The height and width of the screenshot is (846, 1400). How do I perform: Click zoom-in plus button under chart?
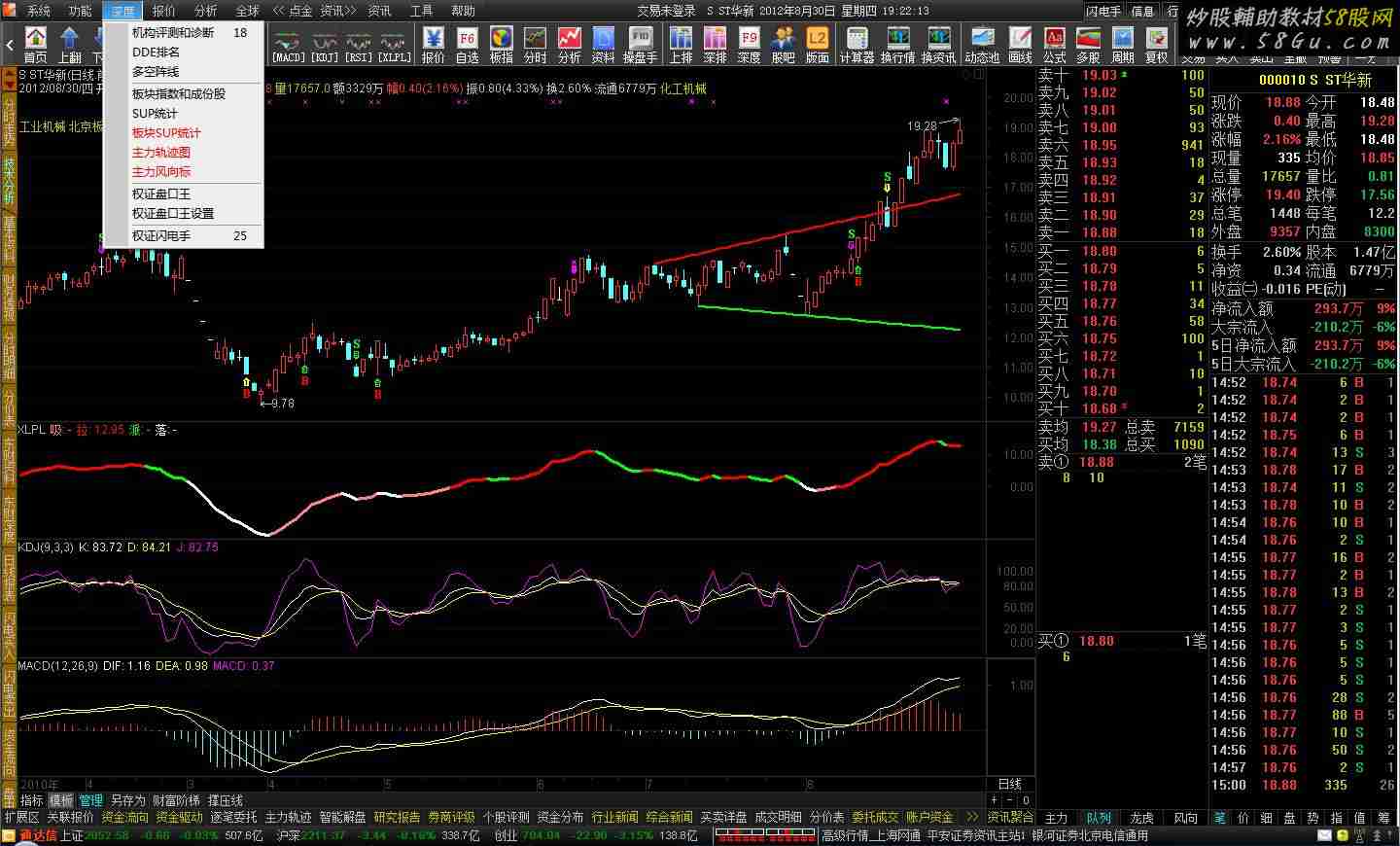(994, 800)
